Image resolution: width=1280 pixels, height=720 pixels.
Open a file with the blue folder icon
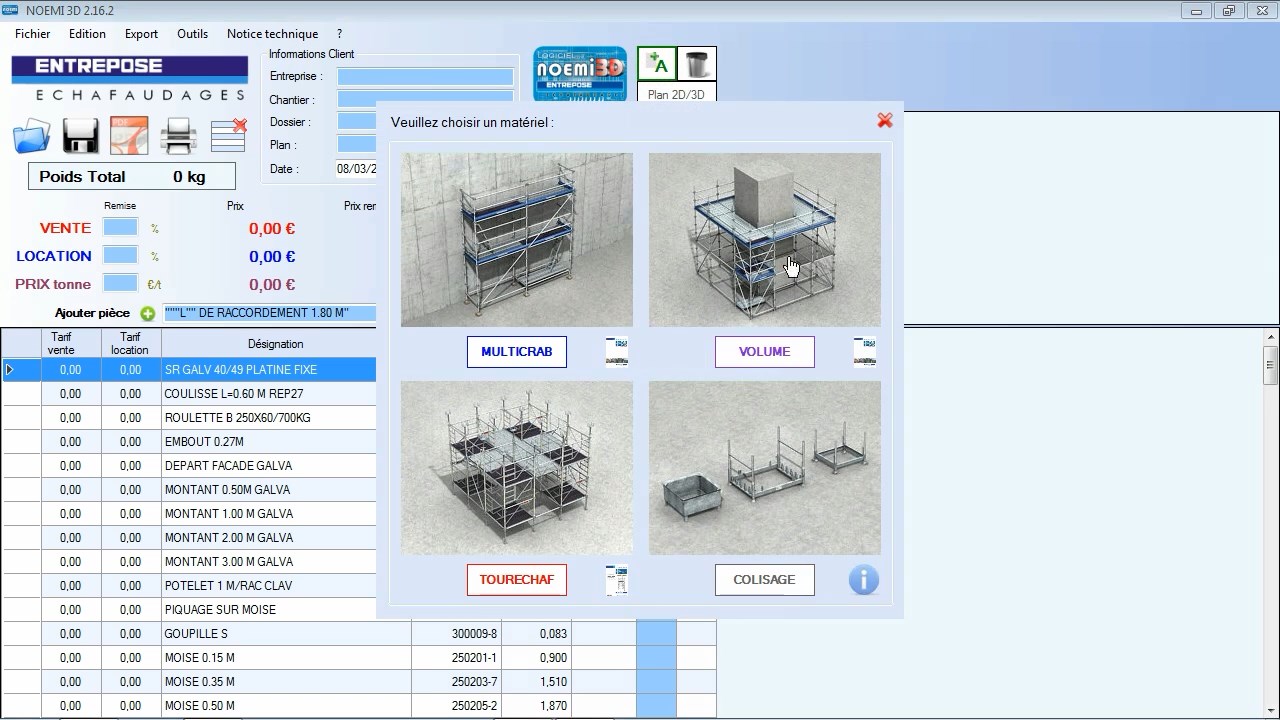pyautogui.click(x=31, y=136)
